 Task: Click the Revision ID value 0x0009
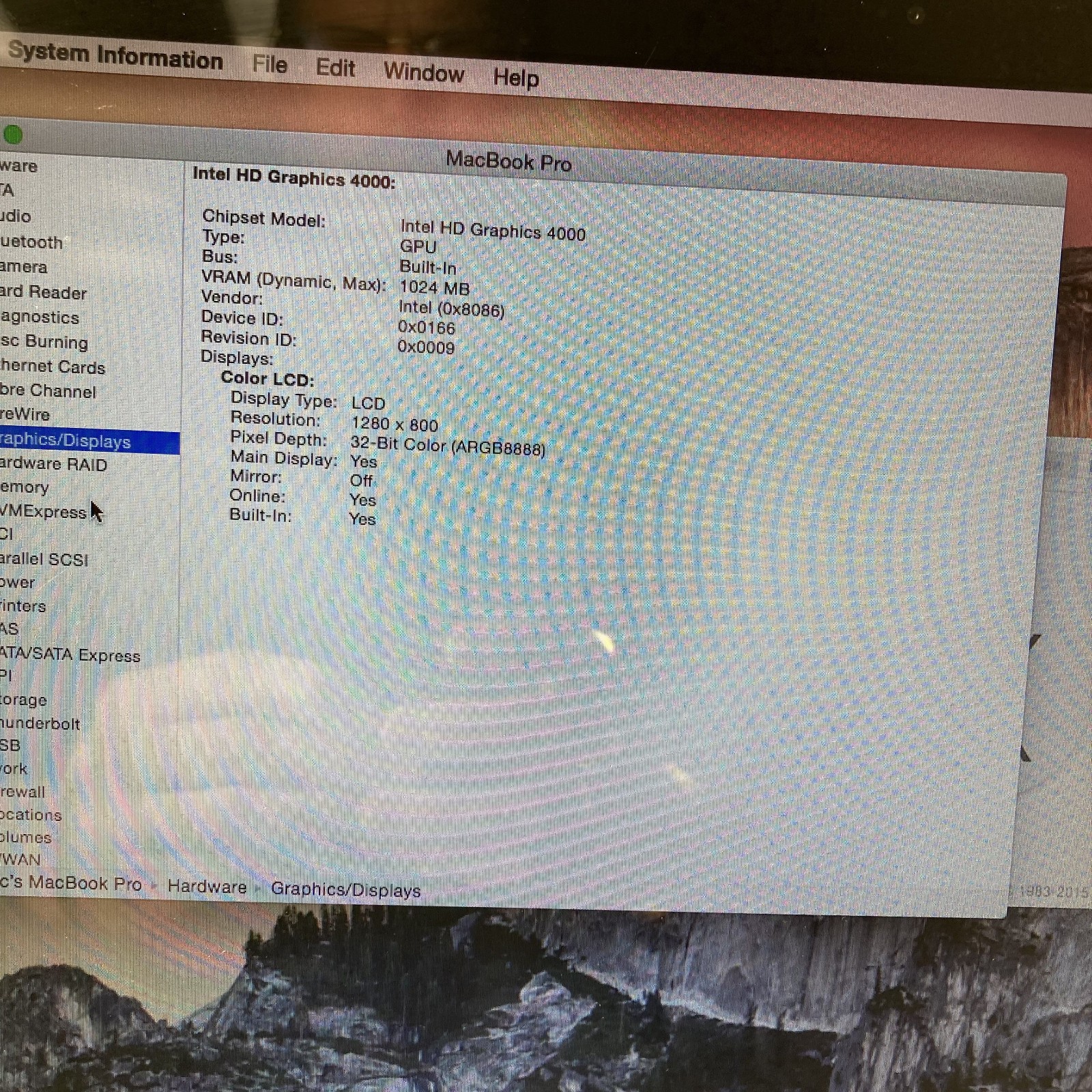[x=426, y=347]
